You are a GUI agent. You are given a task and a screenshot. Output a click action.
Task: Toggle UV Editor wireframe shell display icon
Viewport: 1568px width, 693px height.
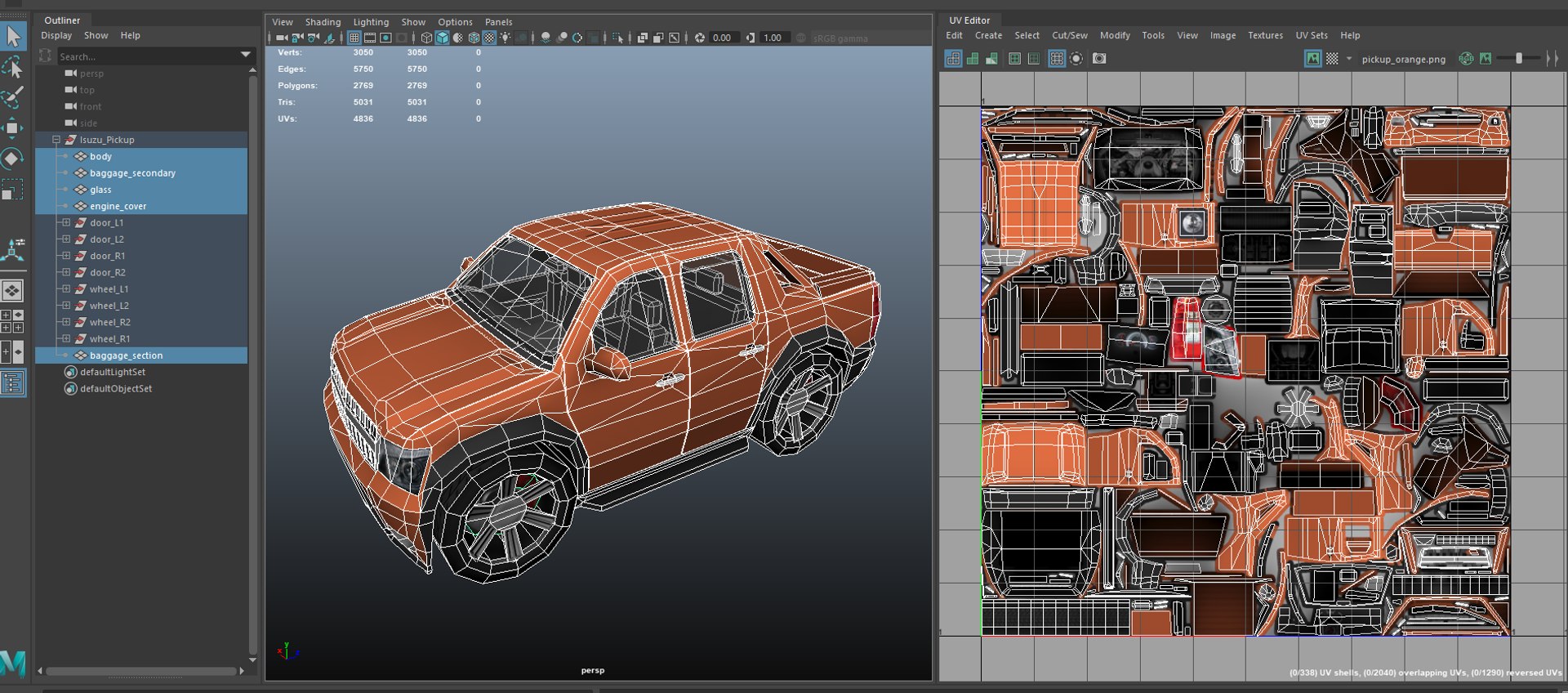pos(953,58)
